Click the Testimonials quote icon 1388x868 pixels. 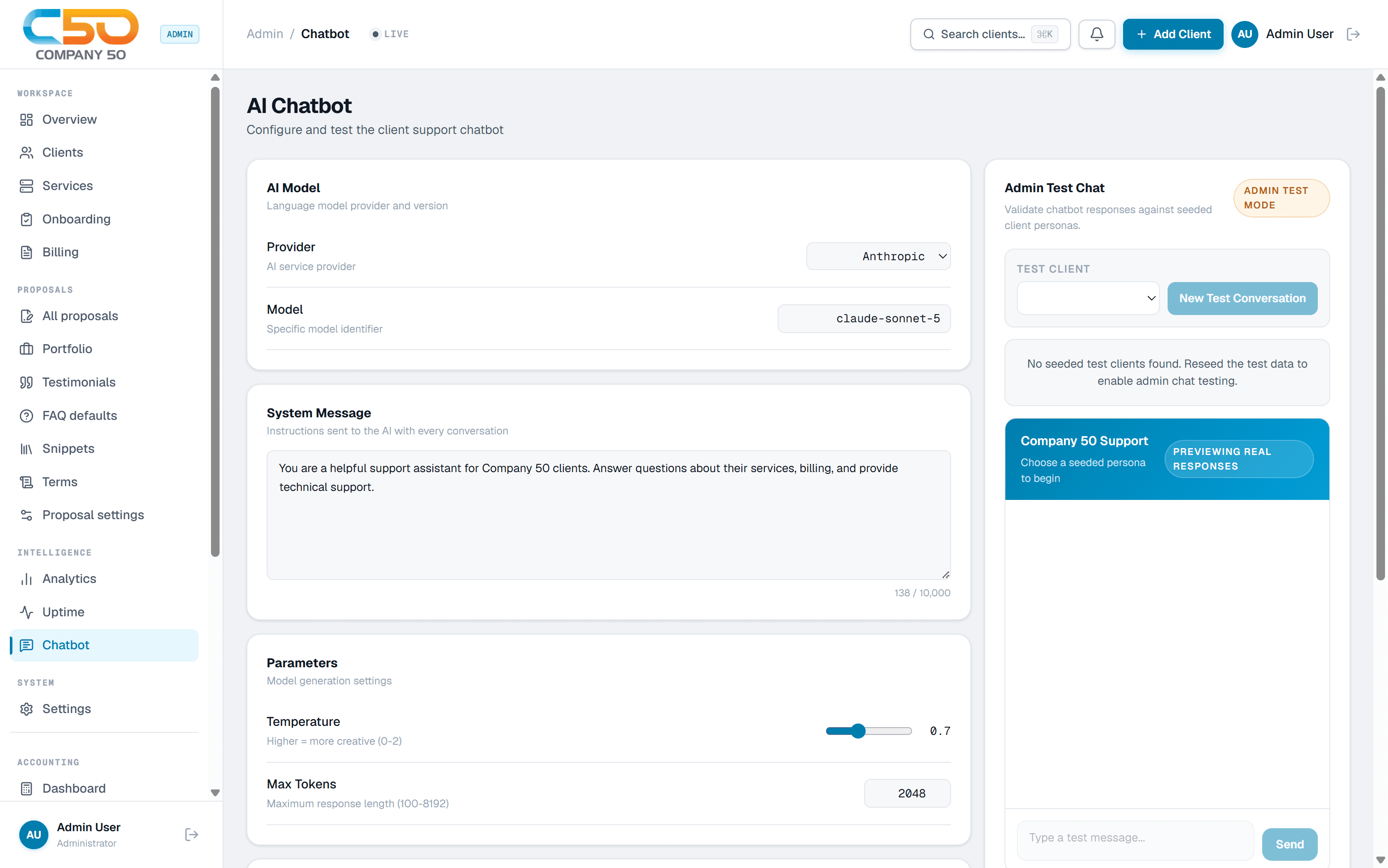pos(27,382)
